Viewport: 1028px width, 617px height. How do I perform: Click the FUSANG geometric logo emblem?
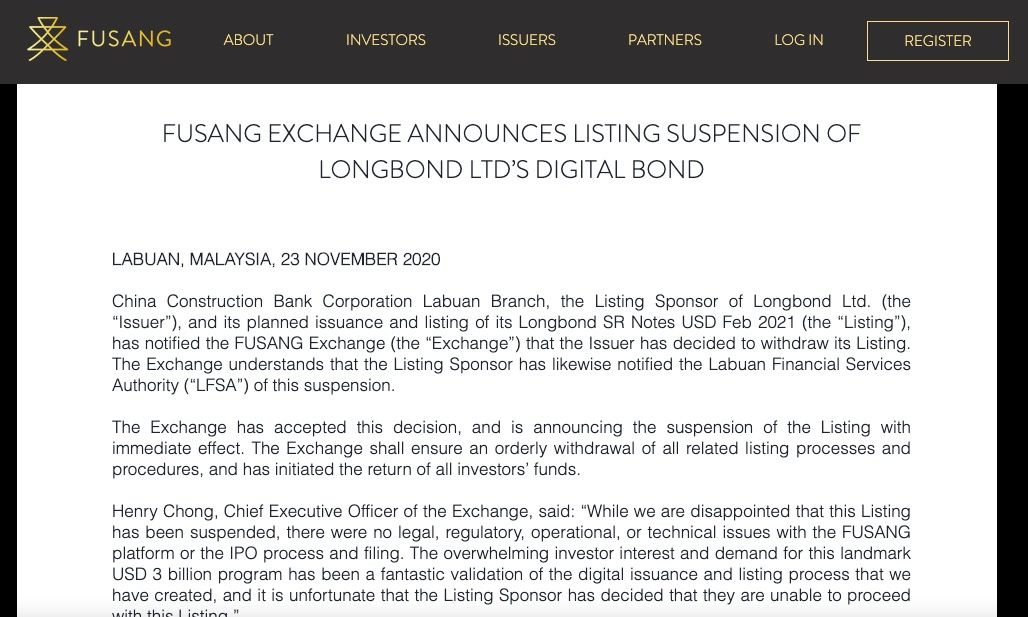(47, 40)
